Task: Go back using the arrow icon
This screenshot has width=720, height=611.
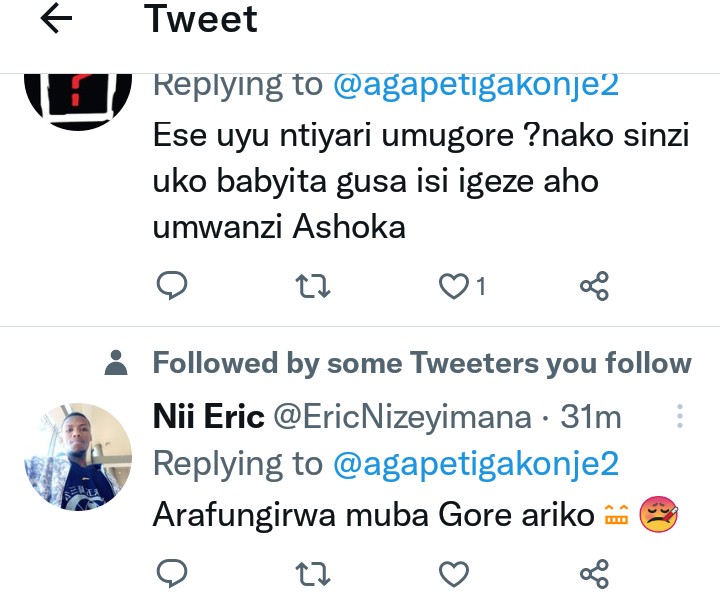Action: pyautogui.click(x=57, y=21)
